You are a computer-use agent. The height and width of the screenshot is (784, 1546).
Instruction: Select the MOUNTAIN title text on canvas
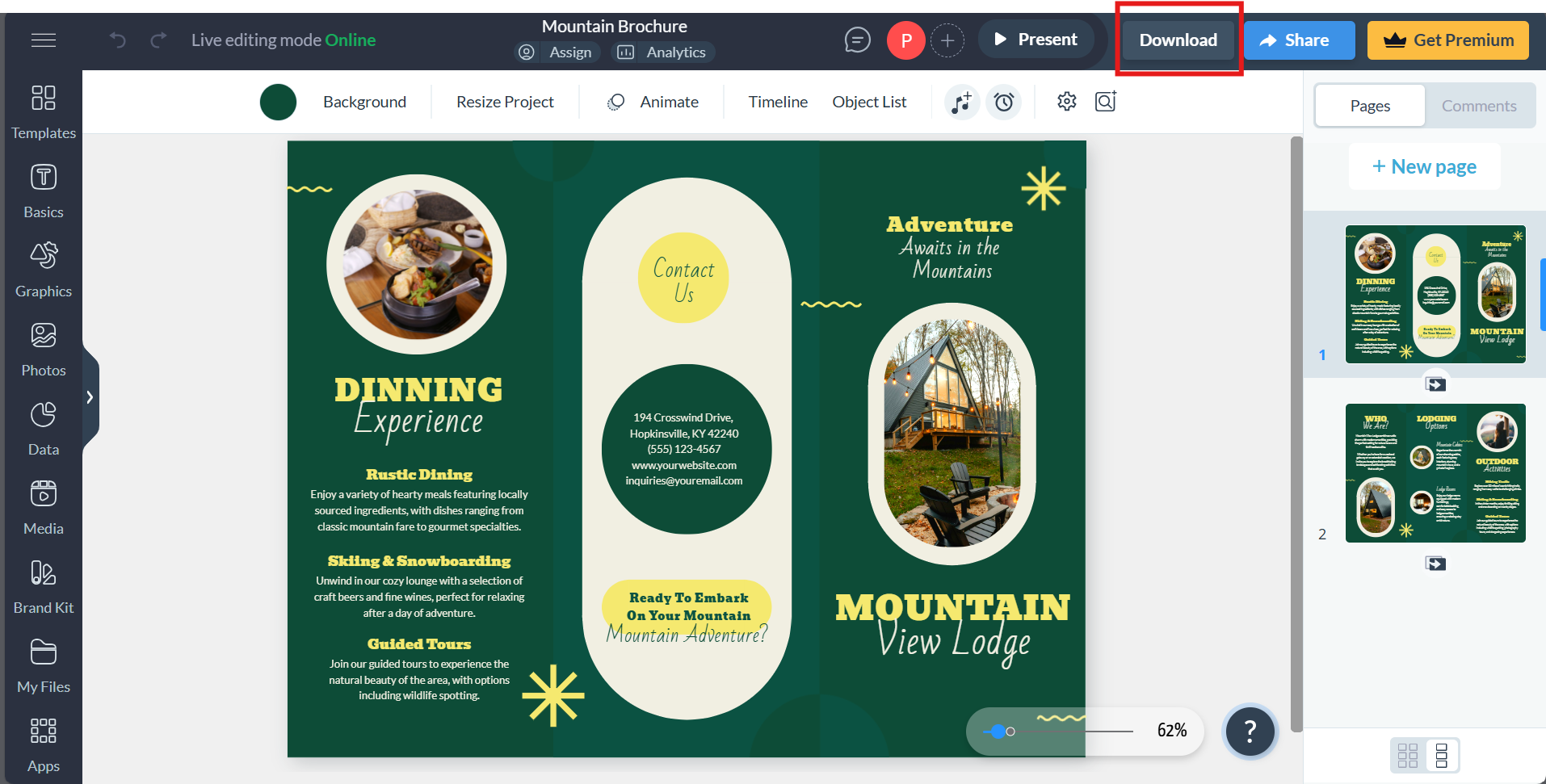coord(952,608)
